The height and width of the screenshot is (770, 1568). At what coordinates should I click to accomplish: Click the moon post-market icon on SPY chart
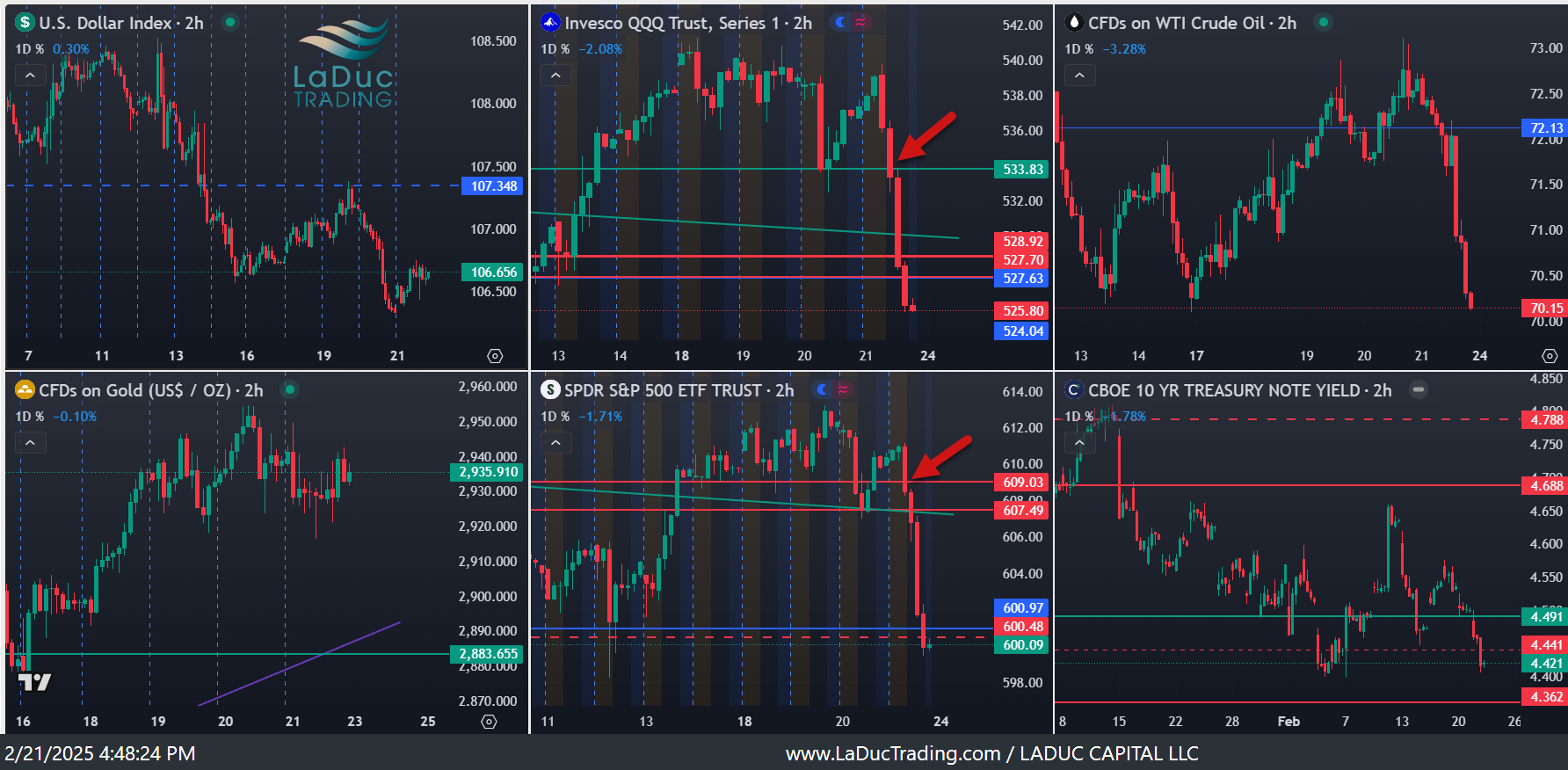point(823,389)
